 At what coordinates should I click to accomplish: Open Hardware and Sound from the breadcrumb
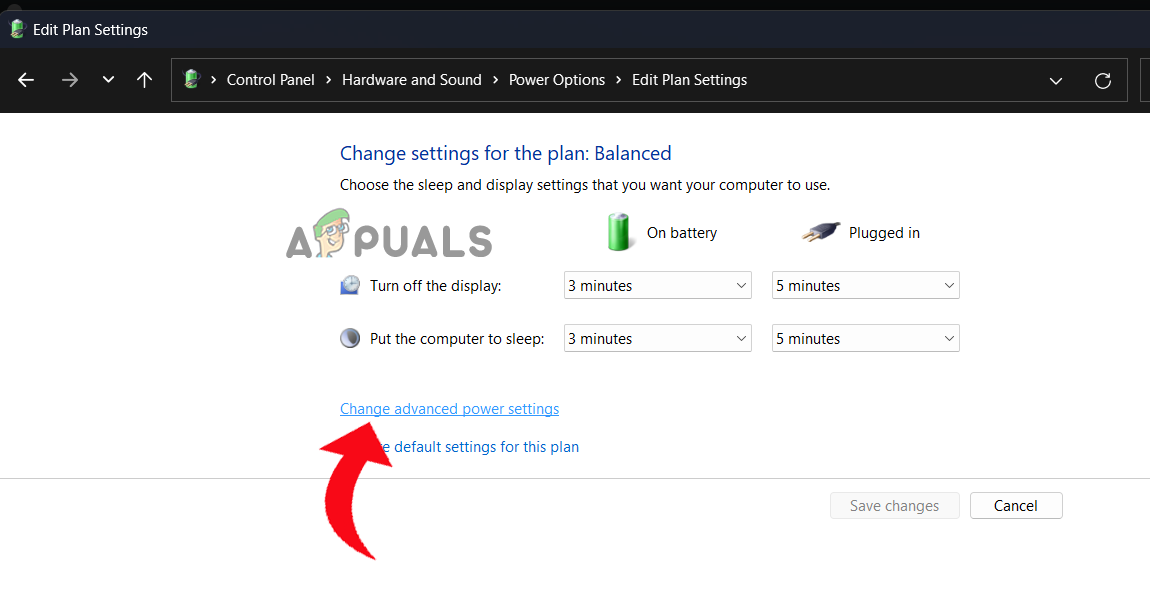pyautogui.click(x=411, y=79)
